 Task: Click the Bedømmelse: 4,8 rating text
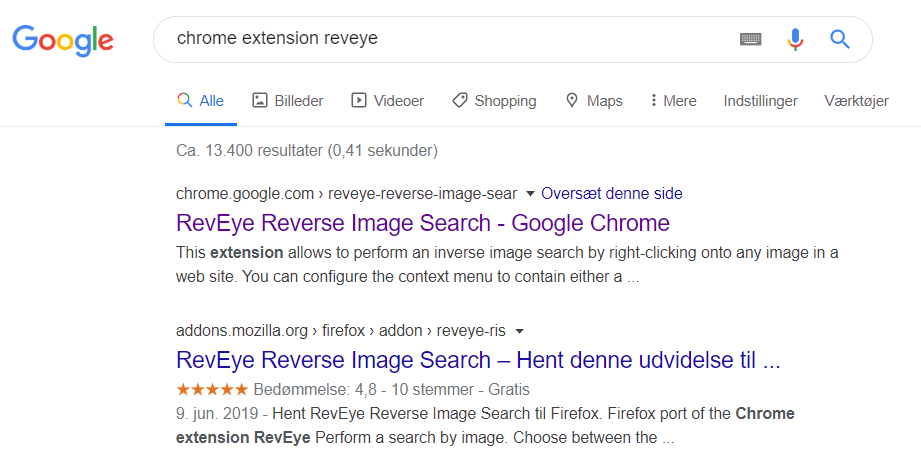click(x=315, y=389)
